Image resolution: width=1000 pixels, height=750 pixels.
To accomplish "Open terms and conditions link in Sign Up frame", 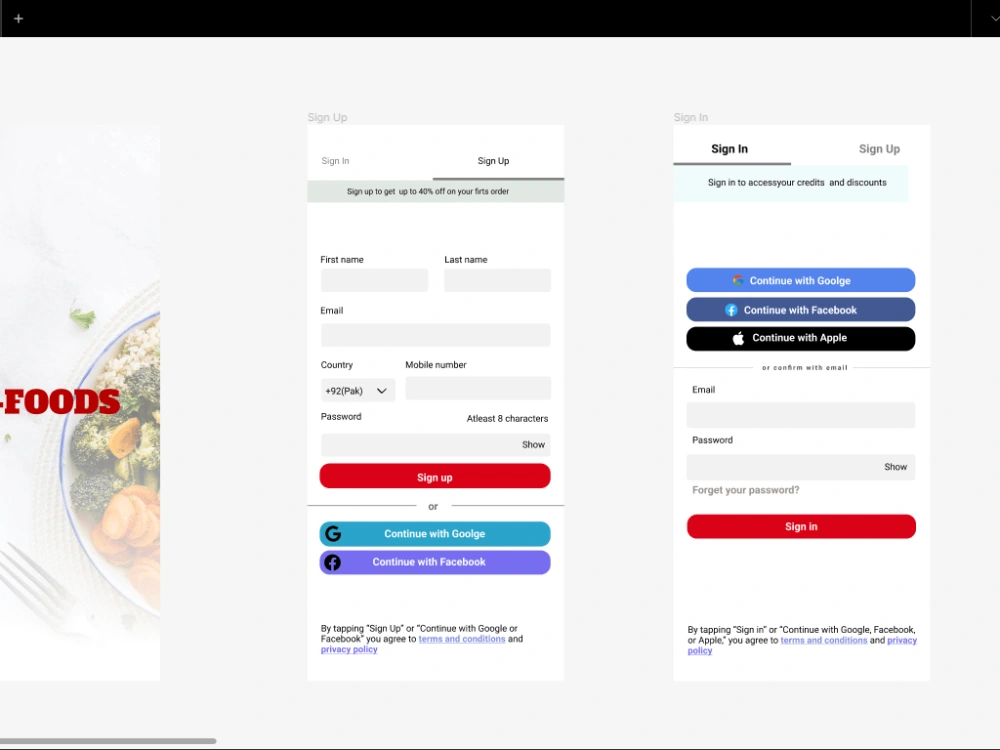I will click(462, 639).
